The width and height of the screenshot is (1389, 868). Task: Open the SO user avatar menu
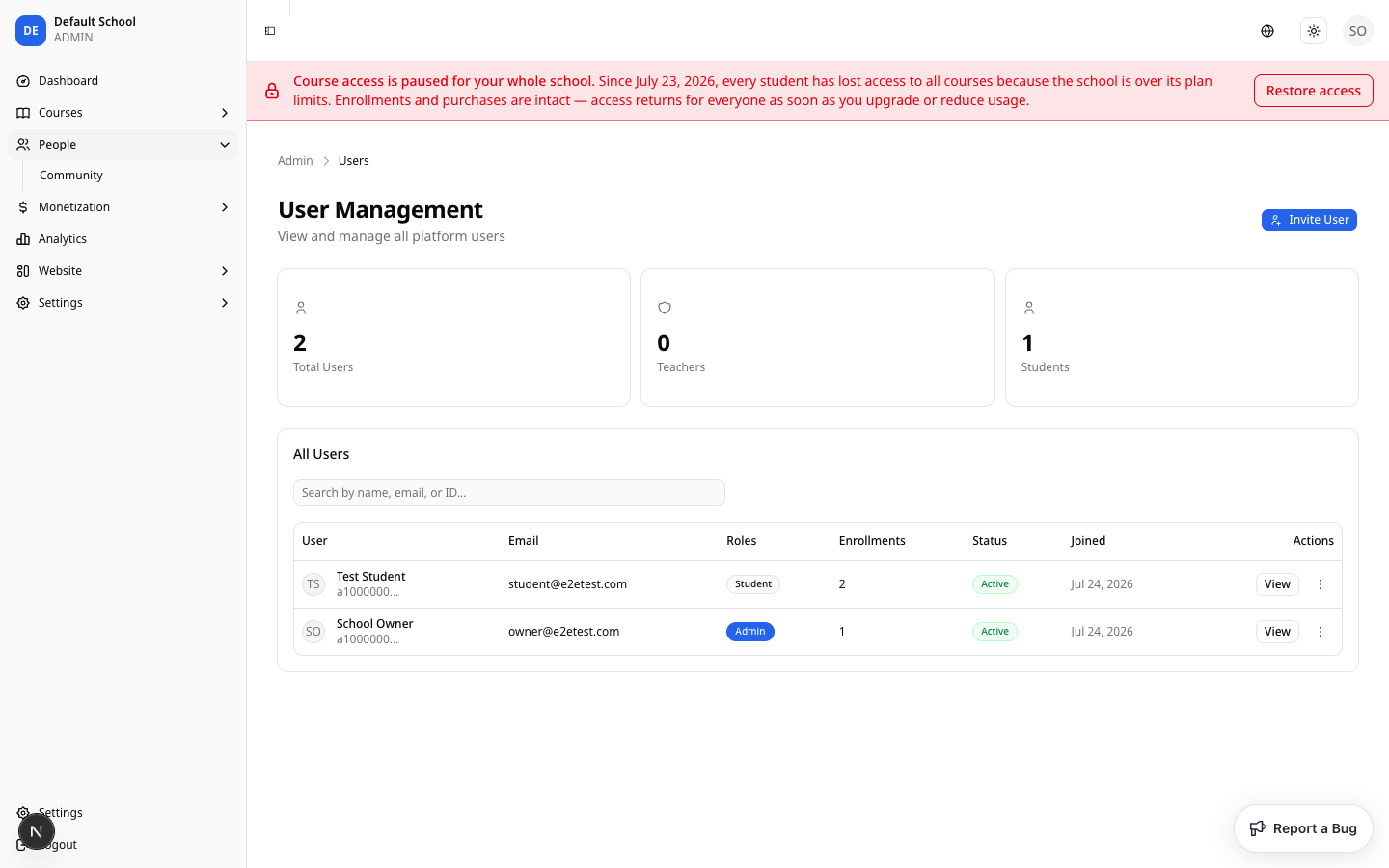(1358, 31)
